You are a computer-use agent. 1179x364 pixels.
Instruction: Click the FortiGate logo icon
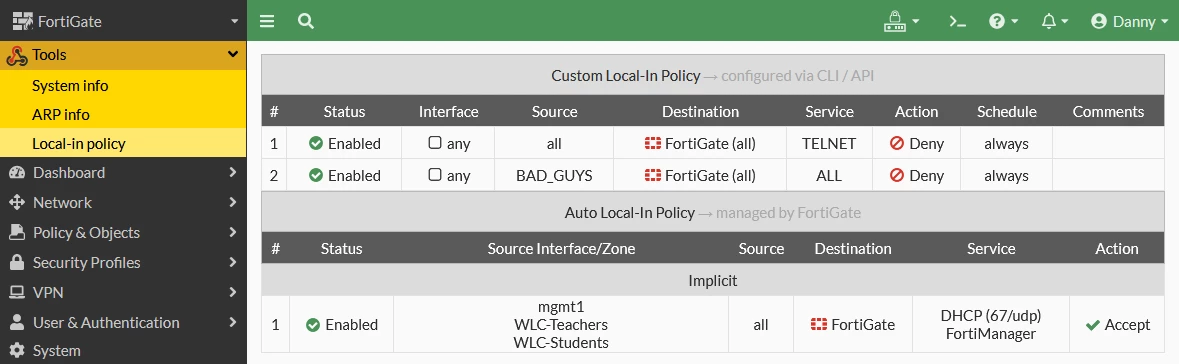(x=23, y=22)
